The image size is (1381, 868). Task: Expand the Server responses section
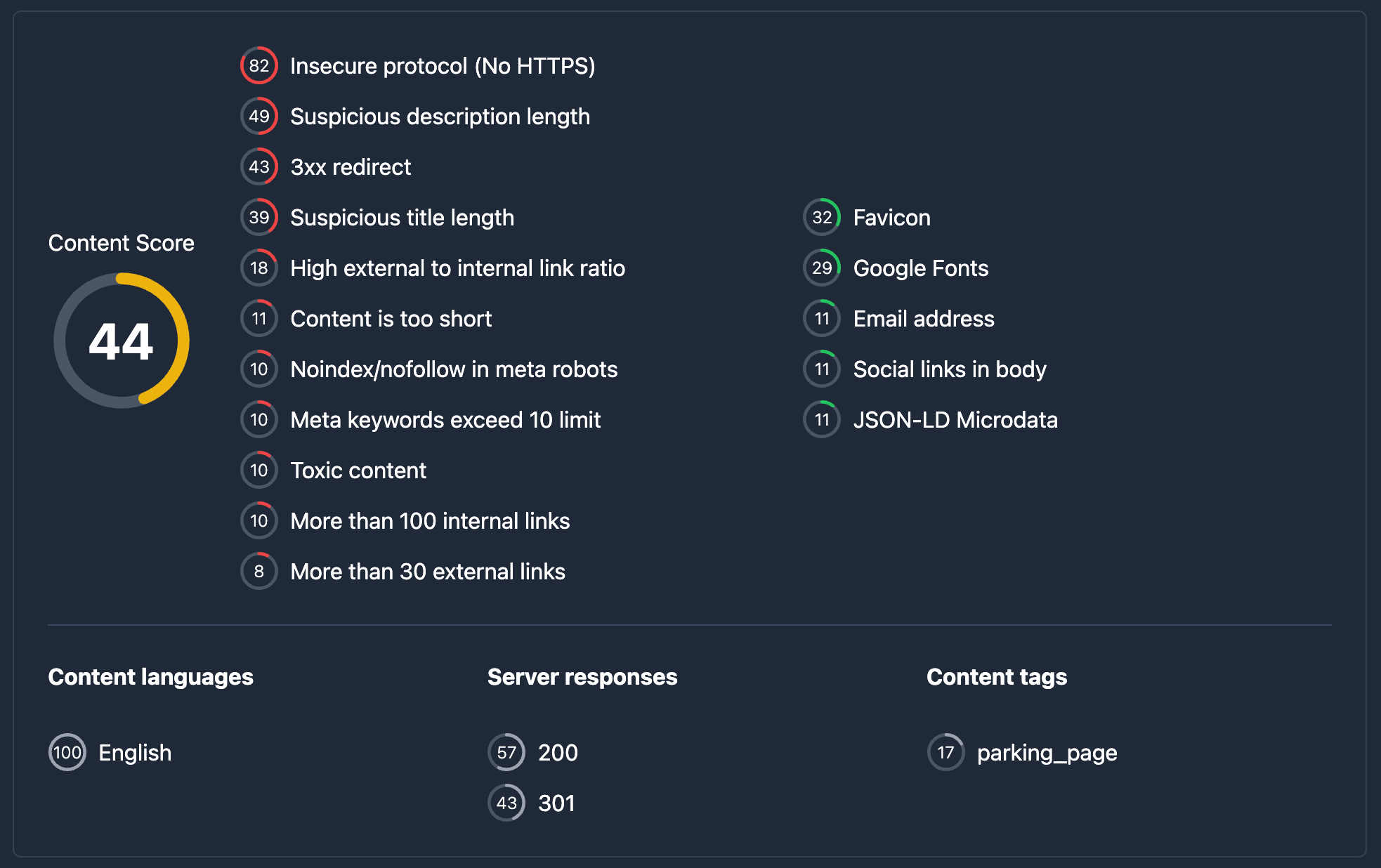pyautogui.click(x=582, y=676)
